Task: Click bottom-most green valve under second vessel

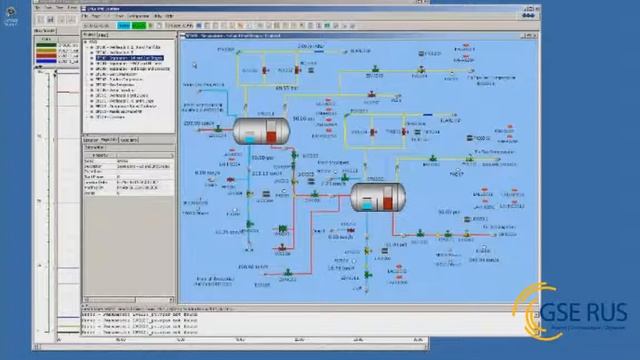Action: (367, 275)
